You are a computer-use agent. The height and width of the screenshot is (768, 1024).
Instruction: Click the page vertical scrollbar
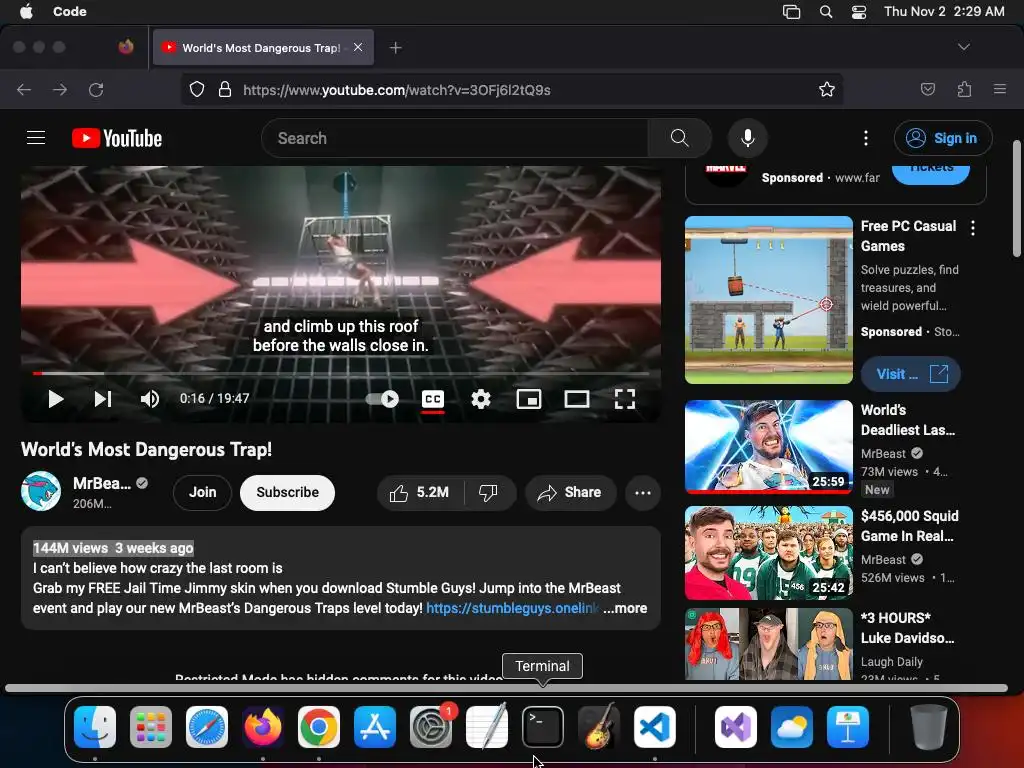(x=1017, y=199)
